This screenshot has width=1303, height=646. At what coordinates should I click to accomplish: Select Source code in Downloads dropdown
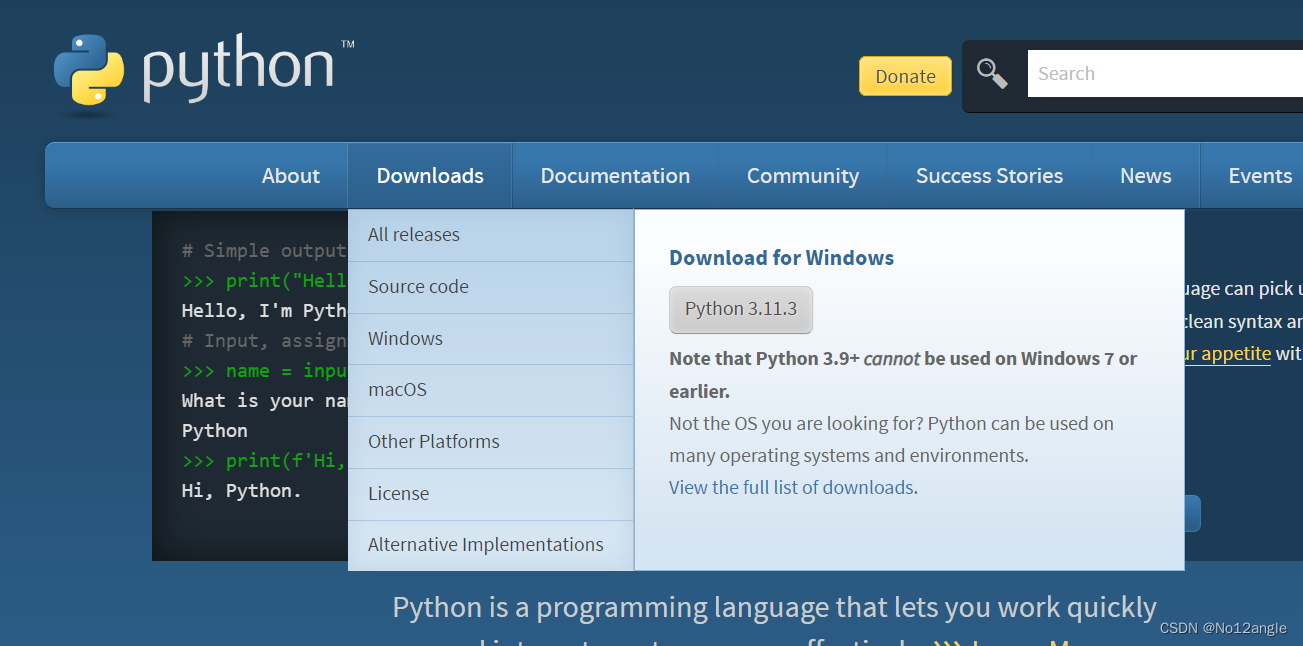pyautogui.click(x=491, y=287)
